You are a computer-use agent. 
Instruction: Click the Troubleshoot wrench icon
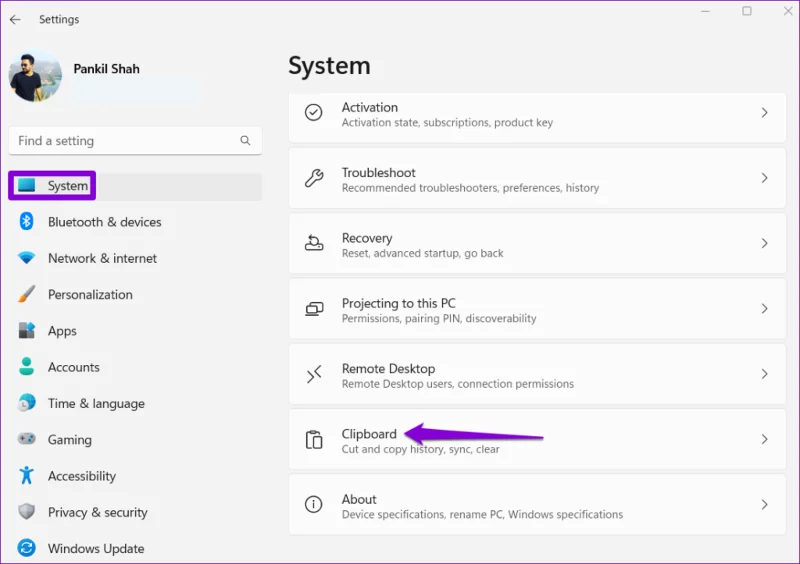tap(314, 178)
